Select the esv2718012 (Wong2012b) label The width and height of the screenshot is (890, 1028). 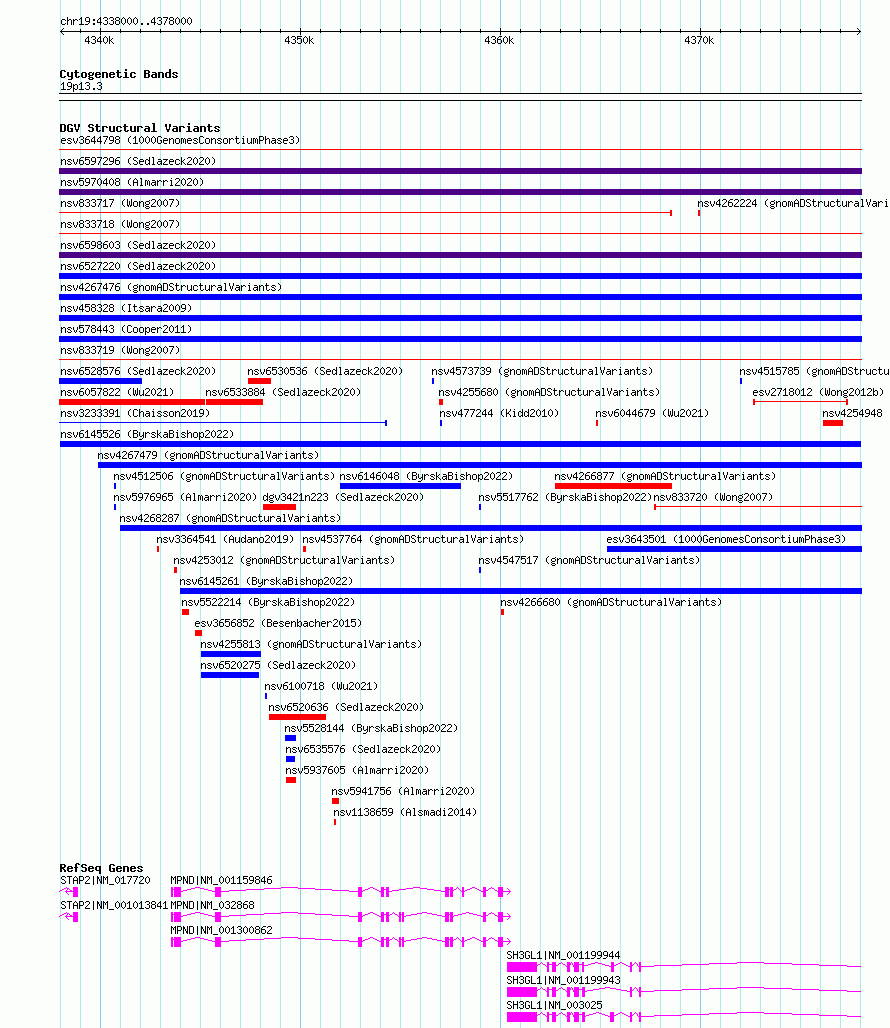pos(818,392)
